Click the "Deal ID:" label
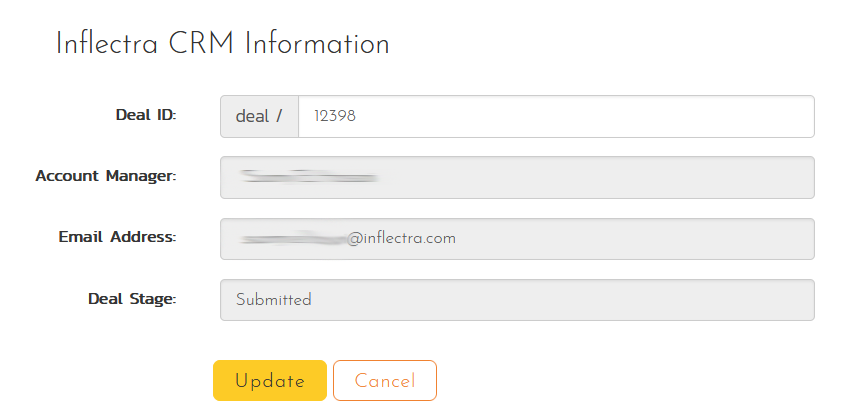854x419 pixels. (146, 114)
